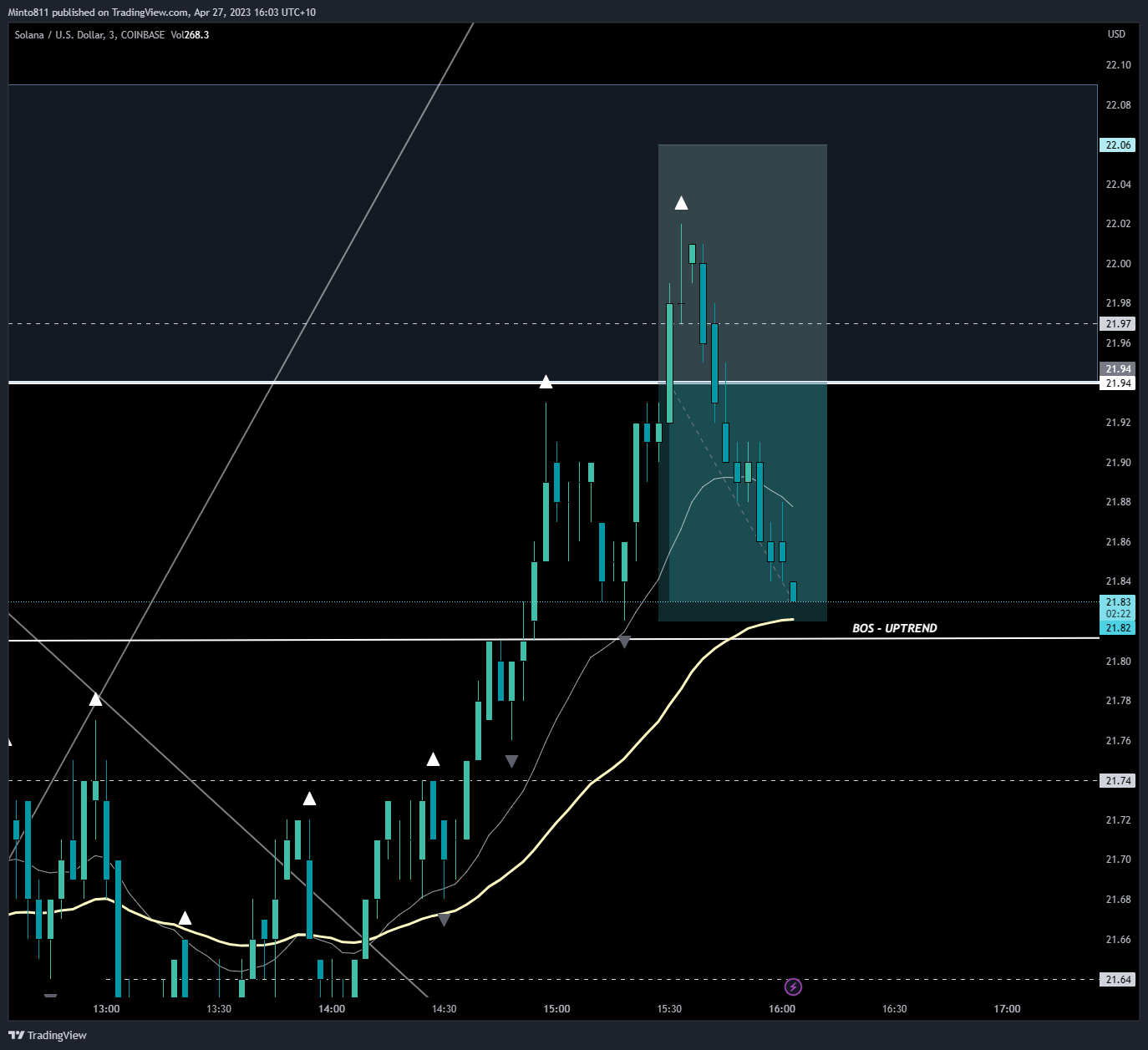Screen dimensions: 1148x1050
Task: Click the 16:30 time axis label
Action: 895,1009
